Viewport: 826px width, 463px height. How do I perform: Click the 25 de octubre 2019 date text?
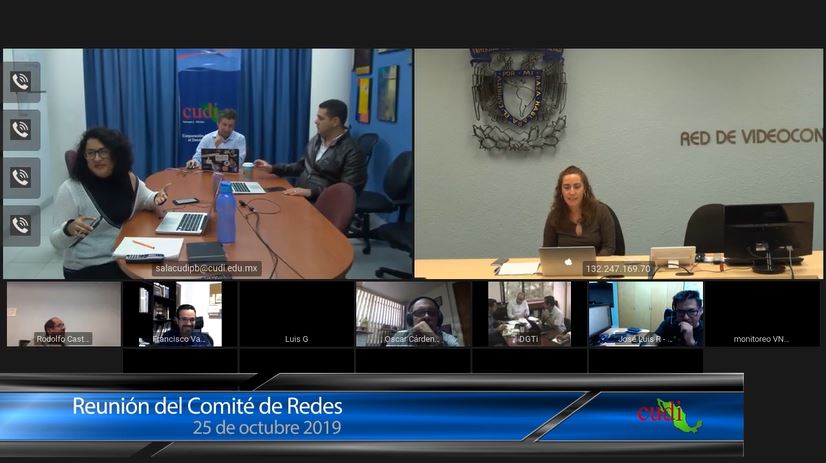coord(267,428)
